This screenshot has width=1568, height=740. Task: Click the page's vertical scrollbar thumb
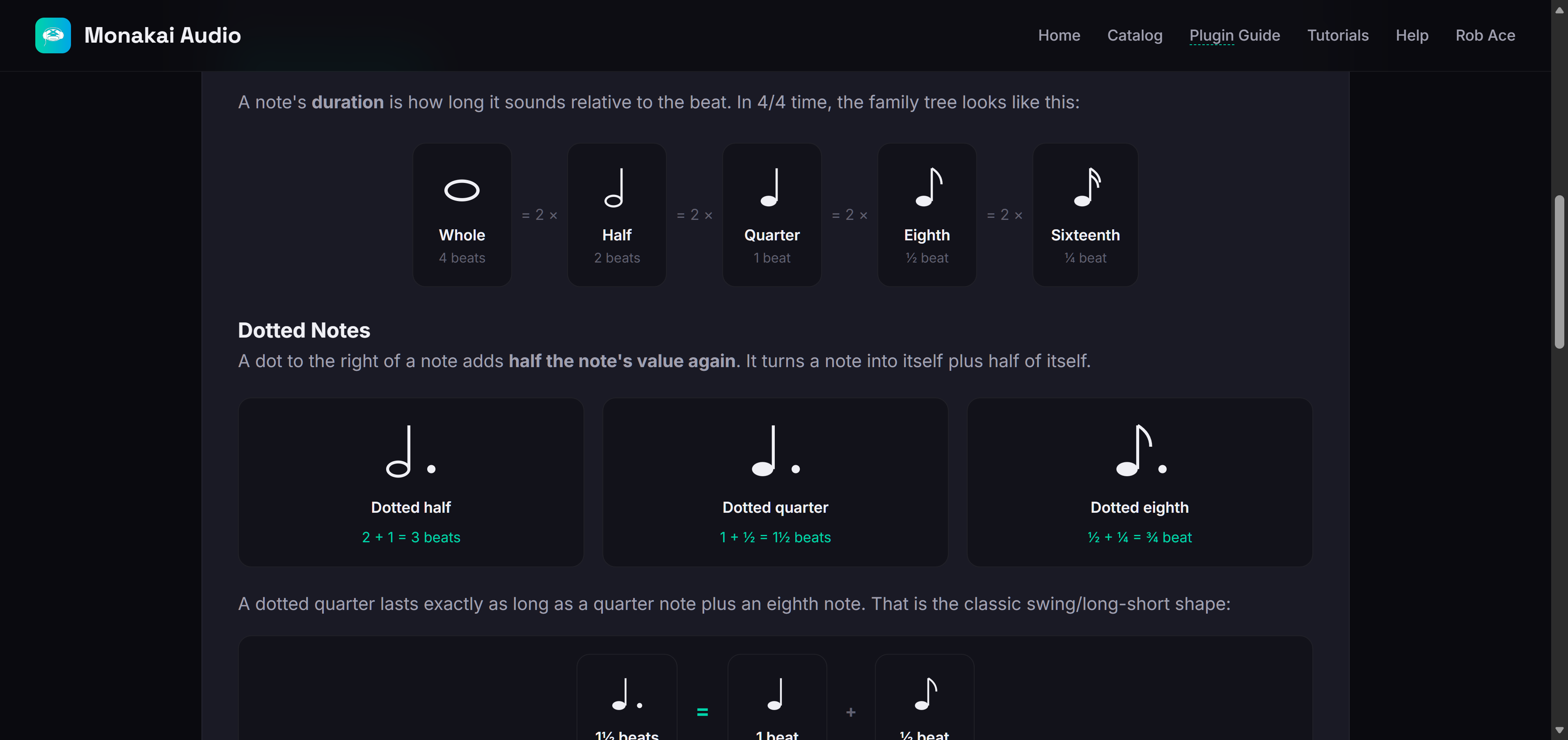pos(1559,272)
